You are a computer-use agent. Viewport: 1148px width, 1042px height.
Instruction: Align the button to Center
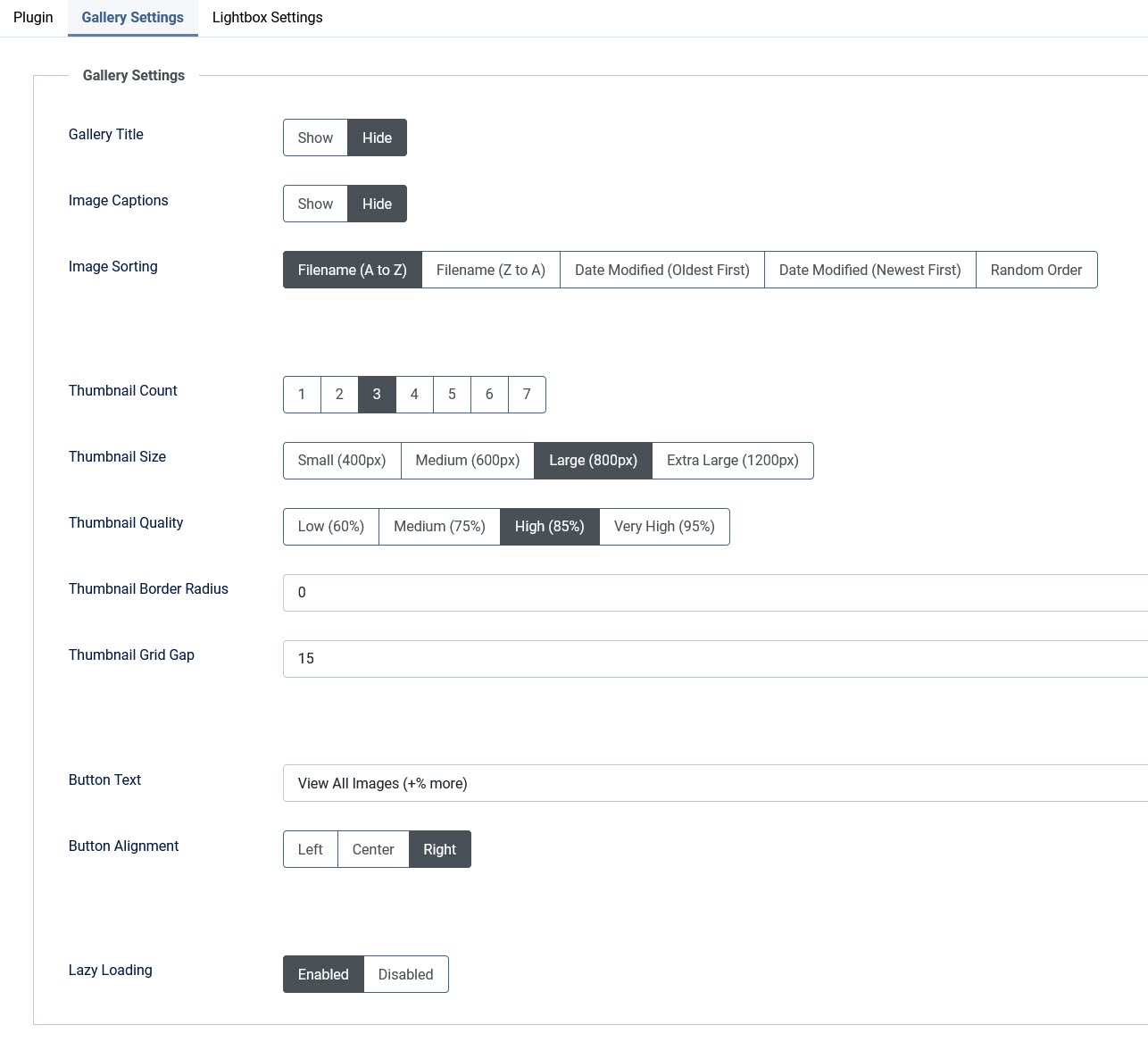click(x=373, y=849)
